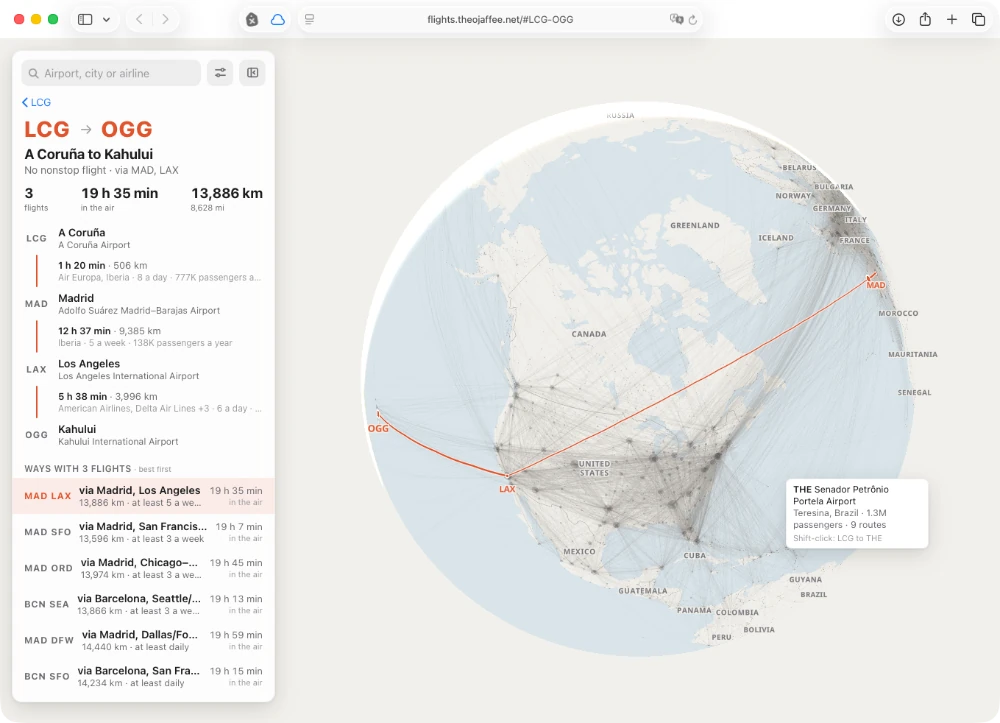Open the Safari downloads button

click(x=898, y=19)
